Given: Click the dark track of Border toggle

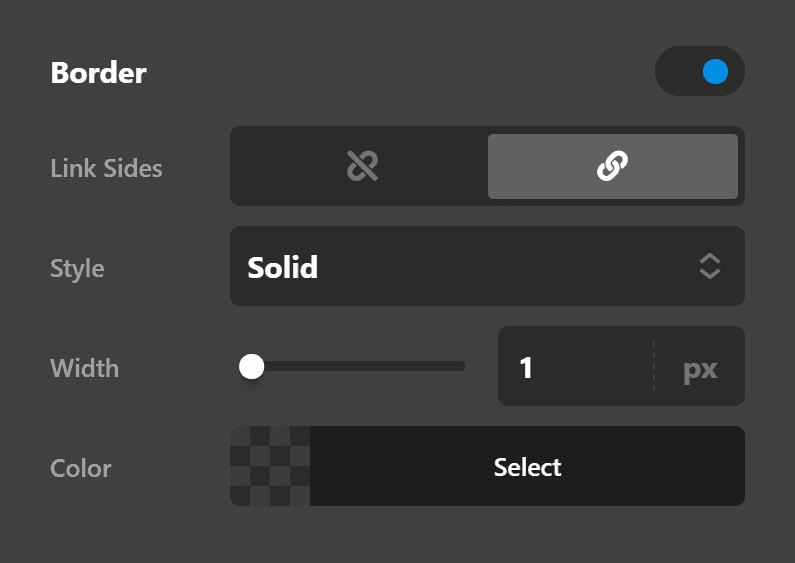Looking at the screenshot, I should click(x=677, y=72).
